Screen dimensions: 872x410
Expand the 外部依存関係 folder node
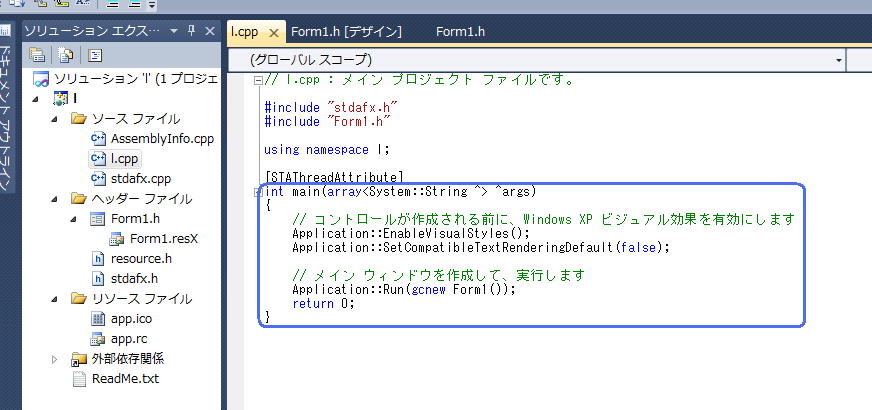[55, 358]
